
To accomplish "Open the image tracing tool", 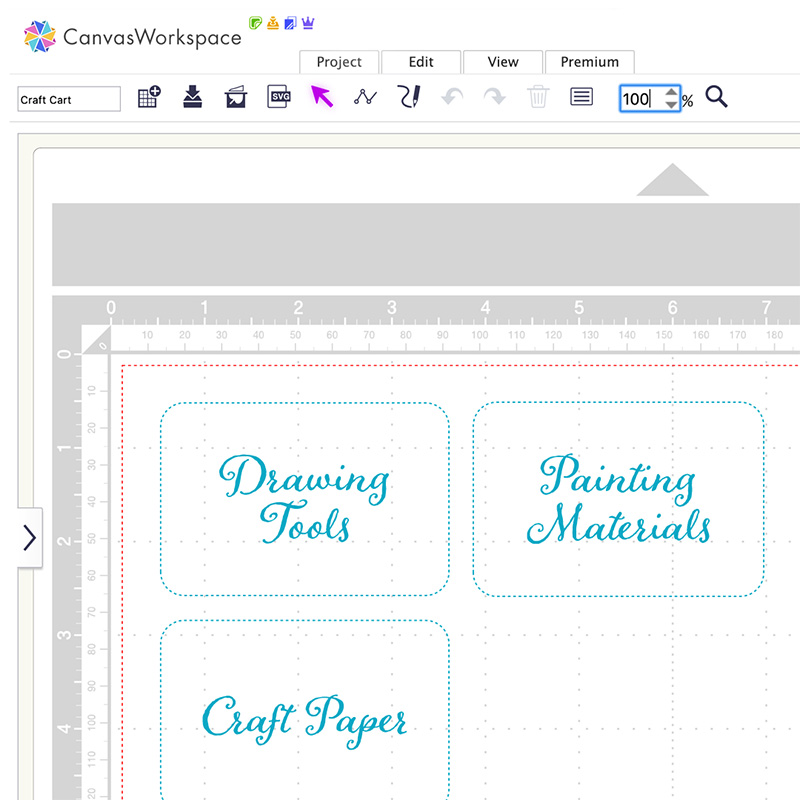I will (236, 98).
